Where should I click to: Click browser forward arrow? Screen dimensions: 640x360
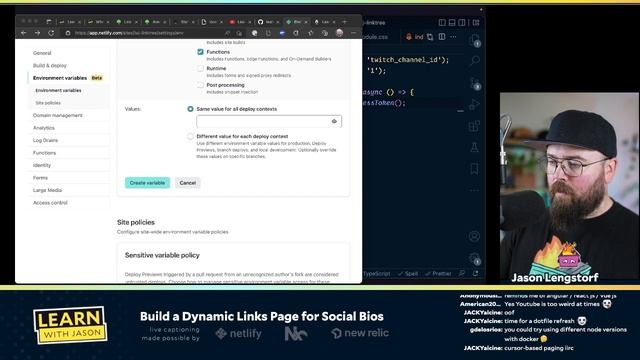(x=38, y=33)
